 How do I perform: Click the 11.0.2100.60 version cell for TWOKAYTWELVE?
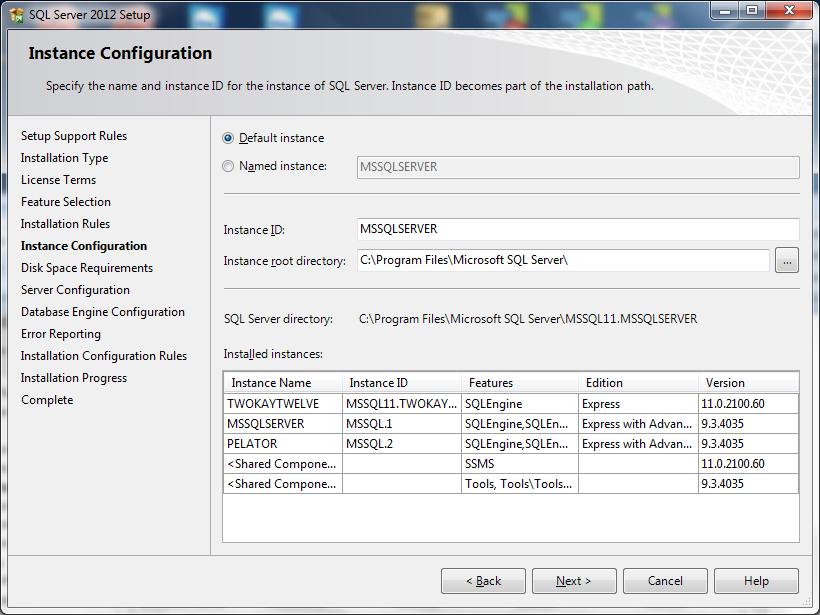tap(748, 404)
